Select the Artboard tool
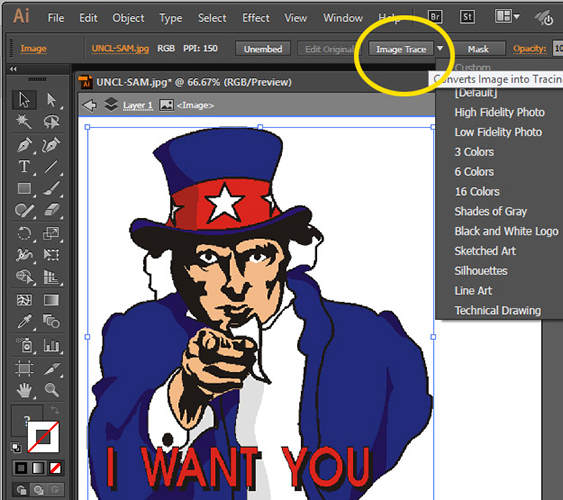Image resolution: width=563 pixels, height=500 pixels. (x=24, y=369)
